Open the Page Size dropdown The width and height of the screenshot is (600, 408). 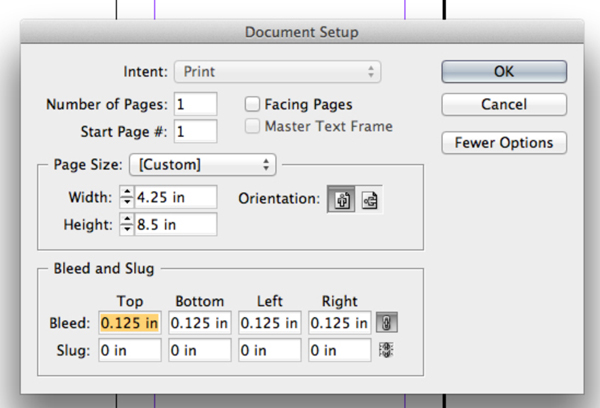coord(203,165)
